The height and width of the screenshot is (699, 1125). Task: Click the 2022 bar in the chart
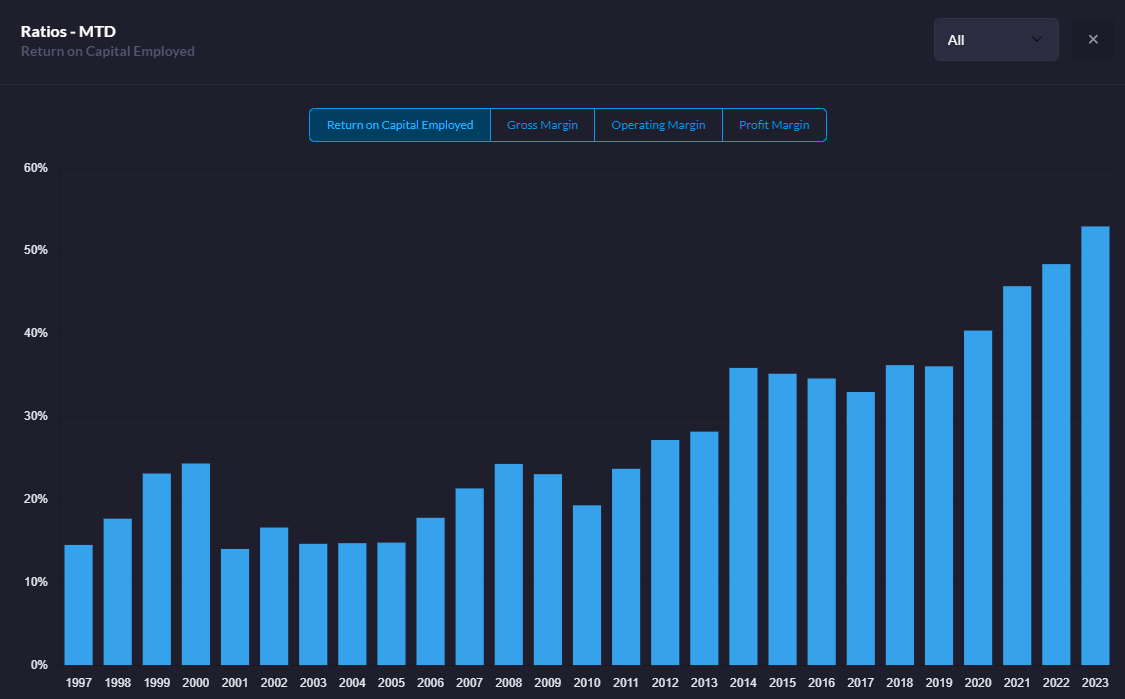1056,464
